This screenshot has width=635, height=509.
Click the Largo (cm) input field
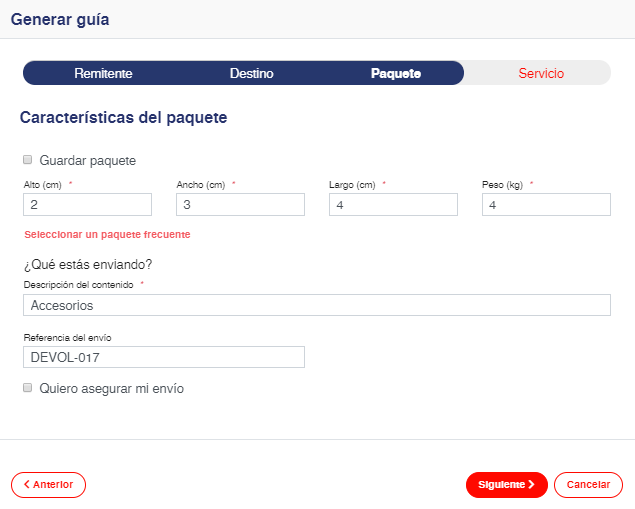(x=393, y=204)
